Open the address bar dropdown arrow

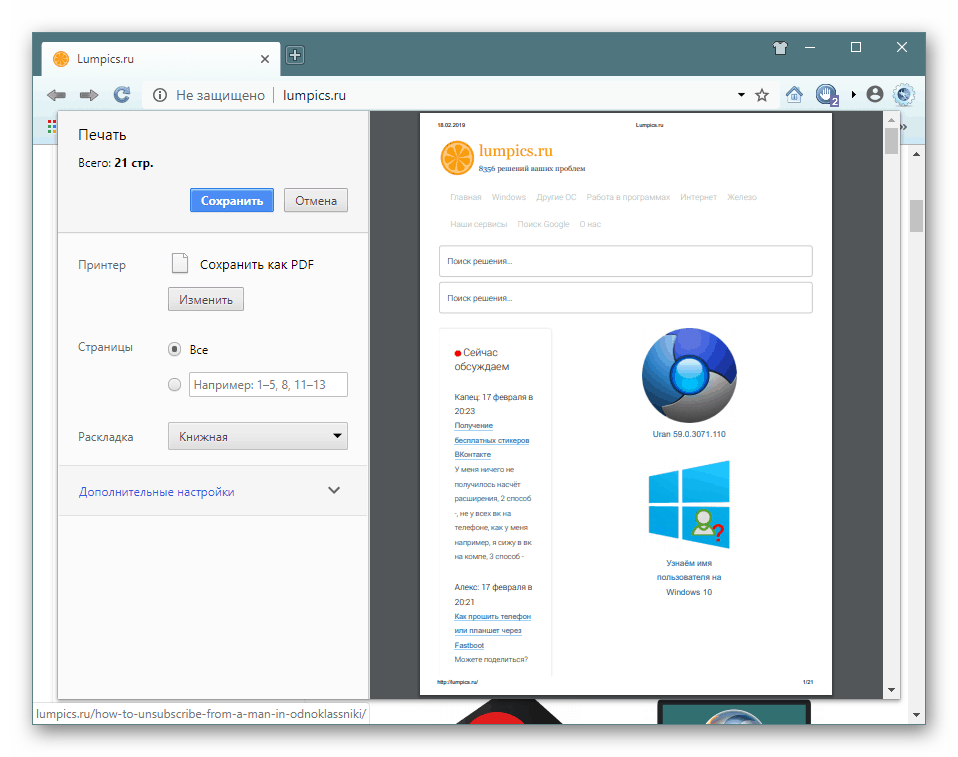(x=740, y=94)
